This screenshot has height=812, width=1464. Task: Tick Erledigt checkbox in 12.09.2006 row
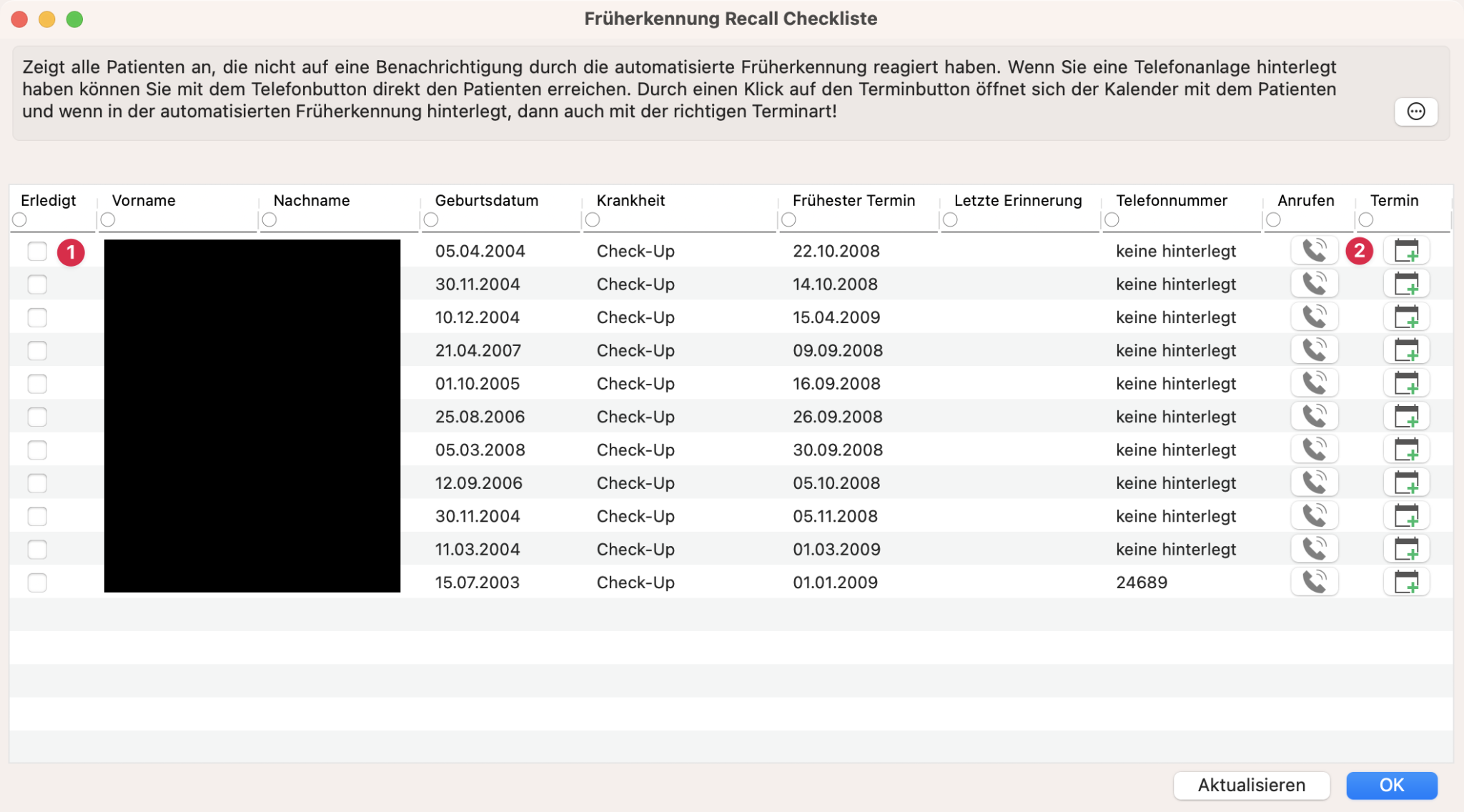(x=37, y=482)
